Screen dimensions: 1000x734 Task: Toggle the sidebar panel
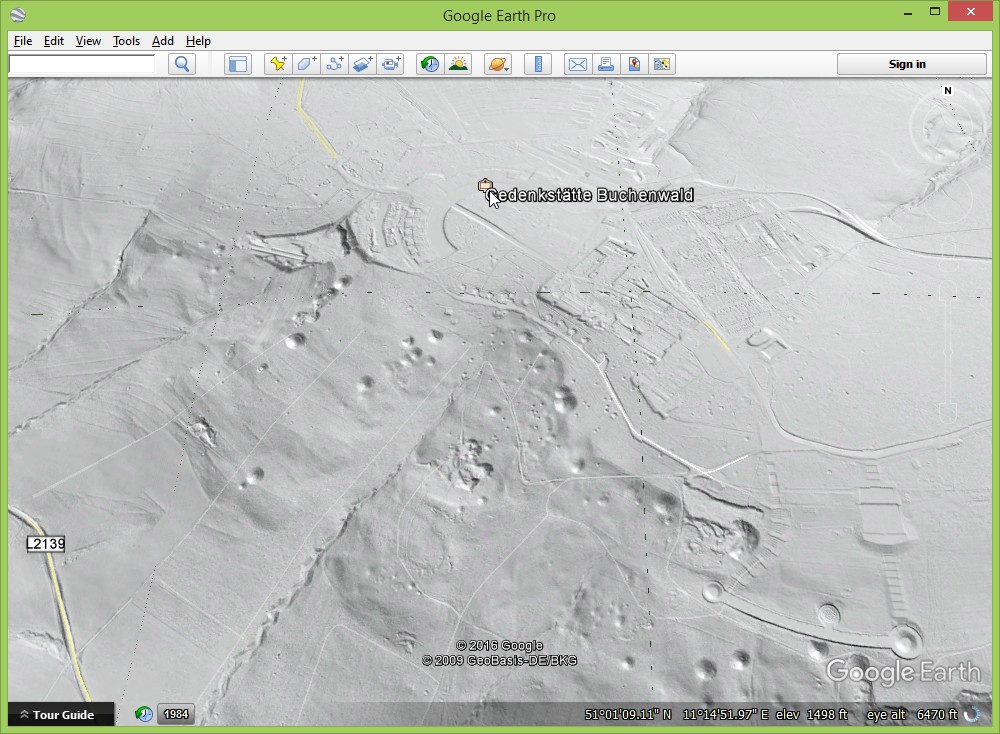click(x=237, y=64)
